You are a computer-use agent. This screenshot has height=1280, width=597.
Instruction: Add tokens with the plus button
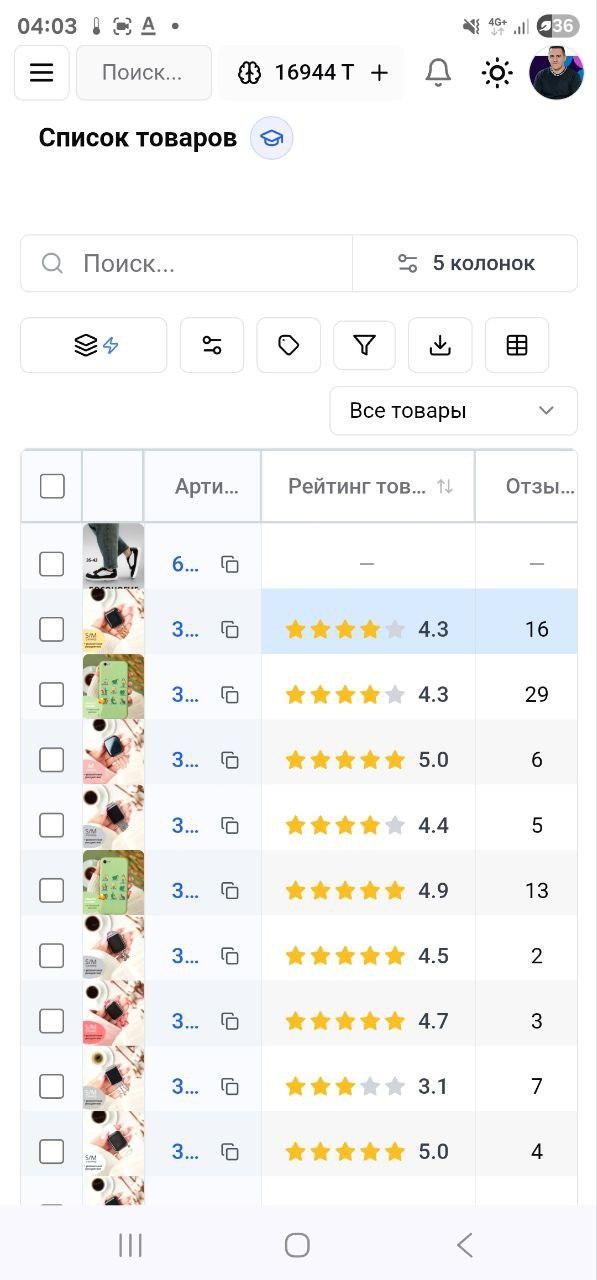pos(379,72)
